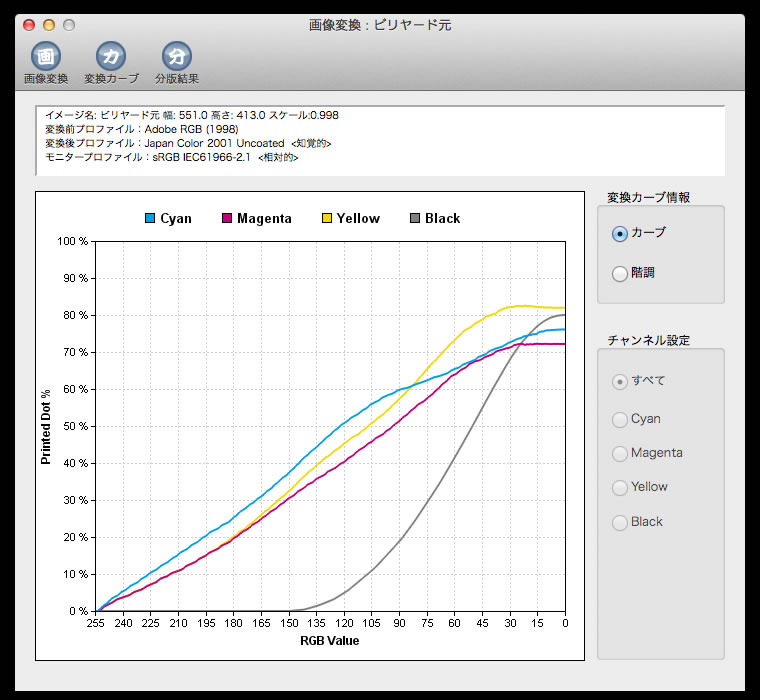Click the Printed Dot % axis label
Image resolution: width=760 pixels, height=700 pixels.
46,427
